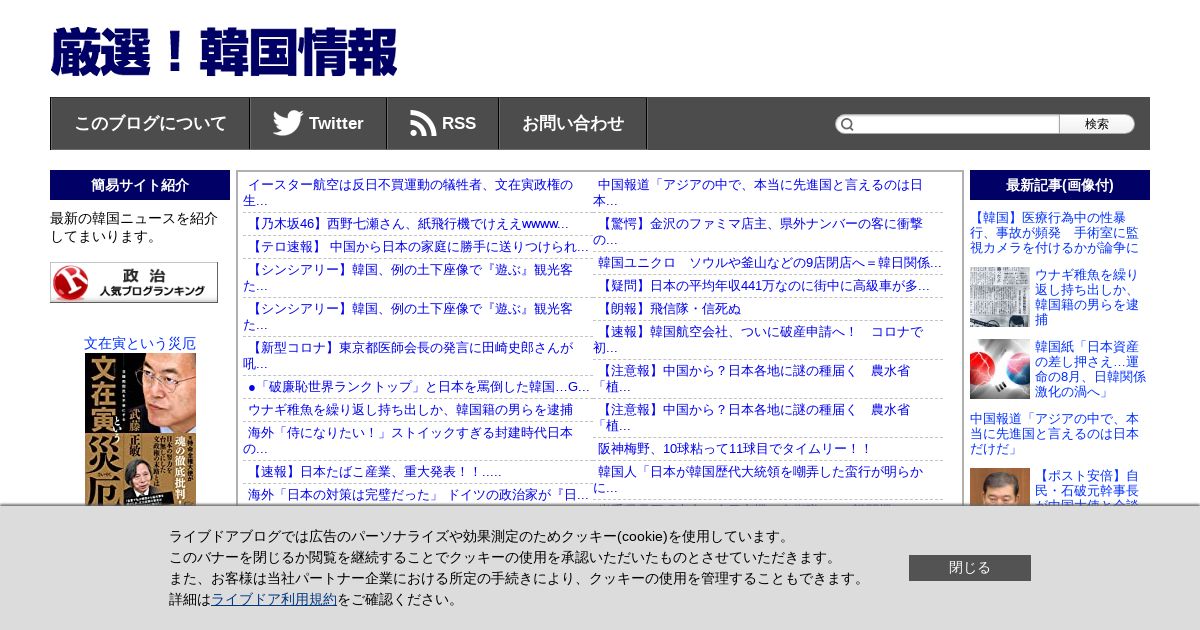
Task: Click the 最新記事(画像付) sidebar header
Action: (x=1060, y=185)
